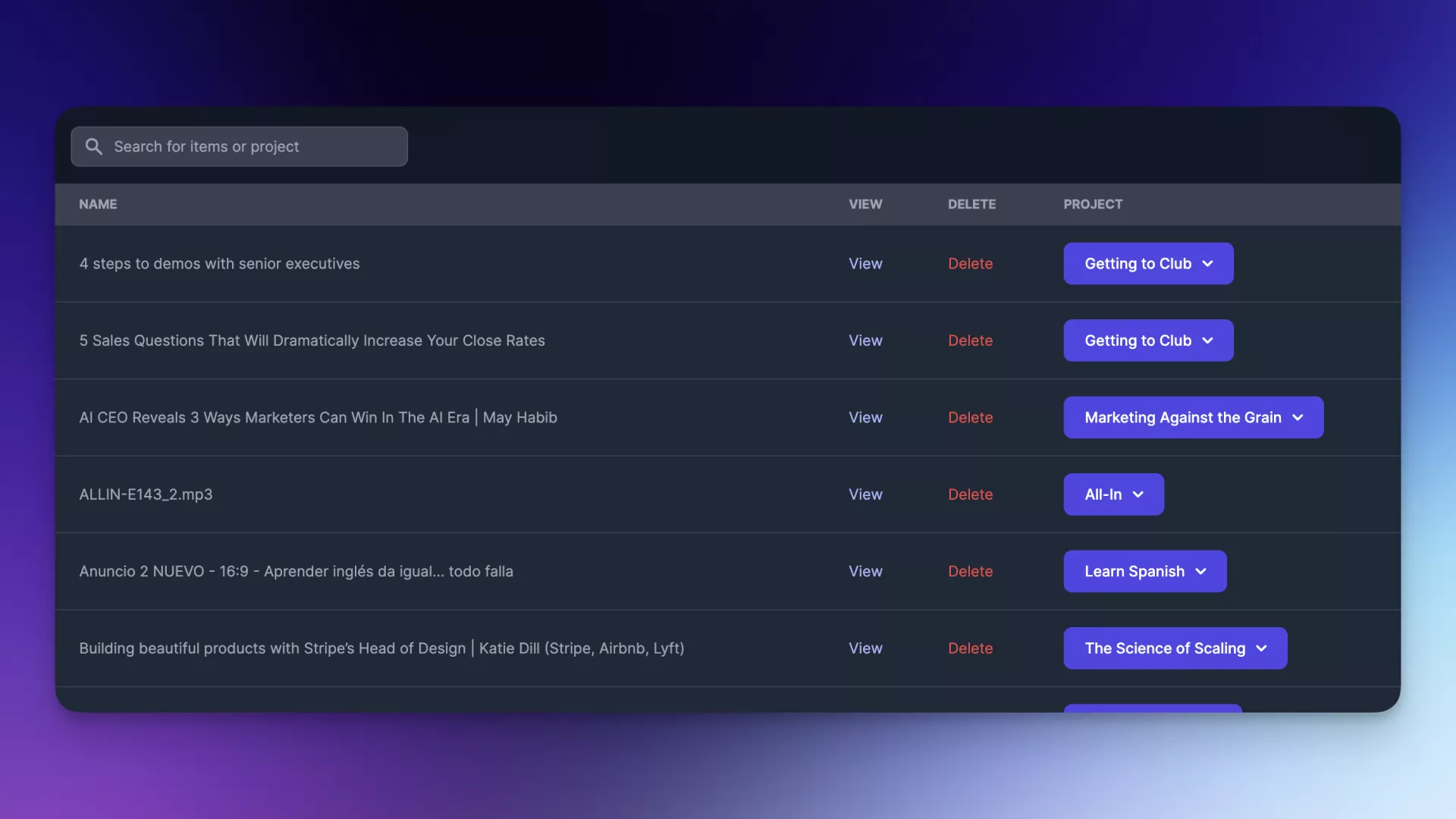Open Getting to Club dropdown for 4 steps item
This screenshot has width=1456, height=819.
coord(1148,264)
